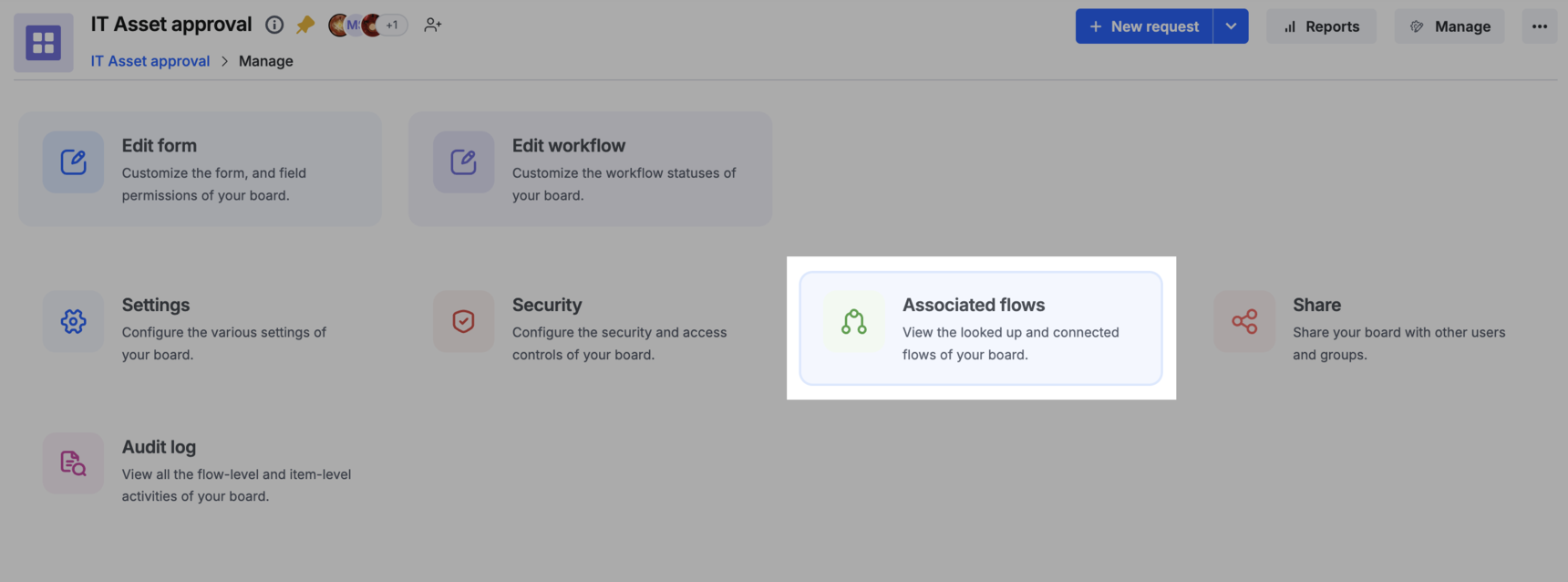Image resolution: width=1568 pixels, height=582 pixels.
Task: Click the Security shield icon
Action: pos(463,321)
